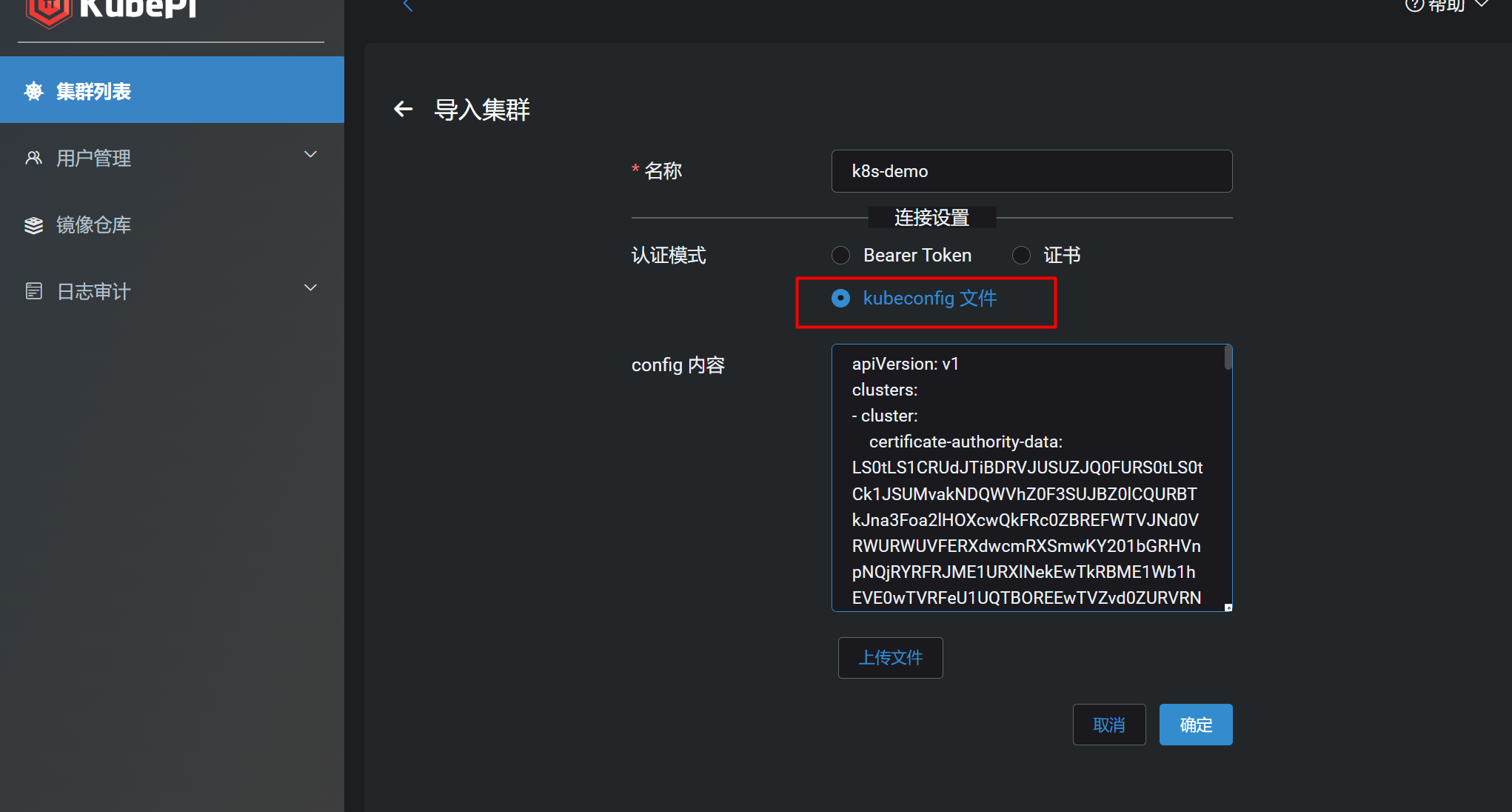The height and width of the screenshot is (812, 1512).
Task: Click the help question mark icon
Action: (x=1414, y=5)
